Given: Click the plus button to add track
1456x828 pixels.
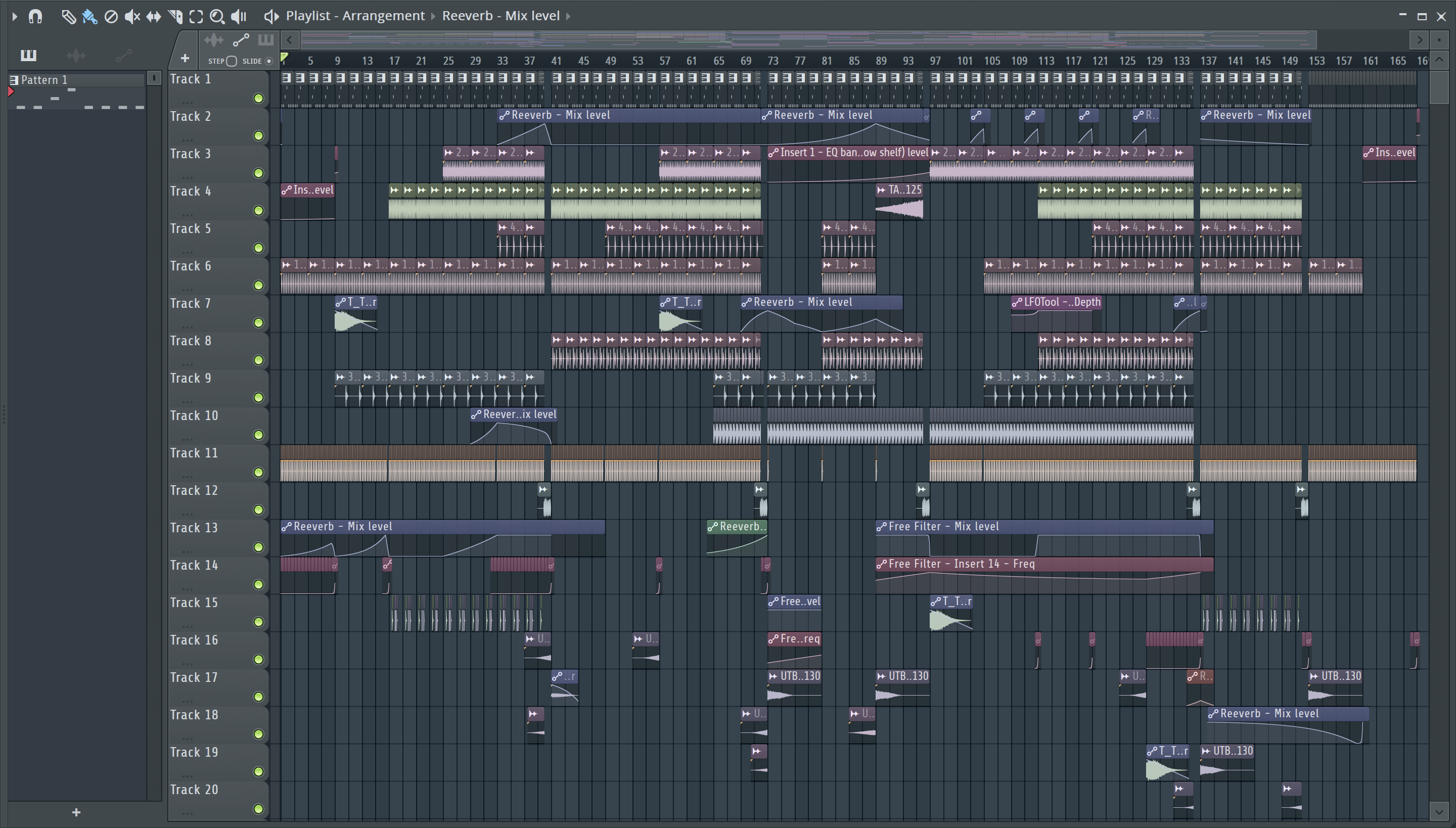Looking at the screenshot, I should [184, 58].
